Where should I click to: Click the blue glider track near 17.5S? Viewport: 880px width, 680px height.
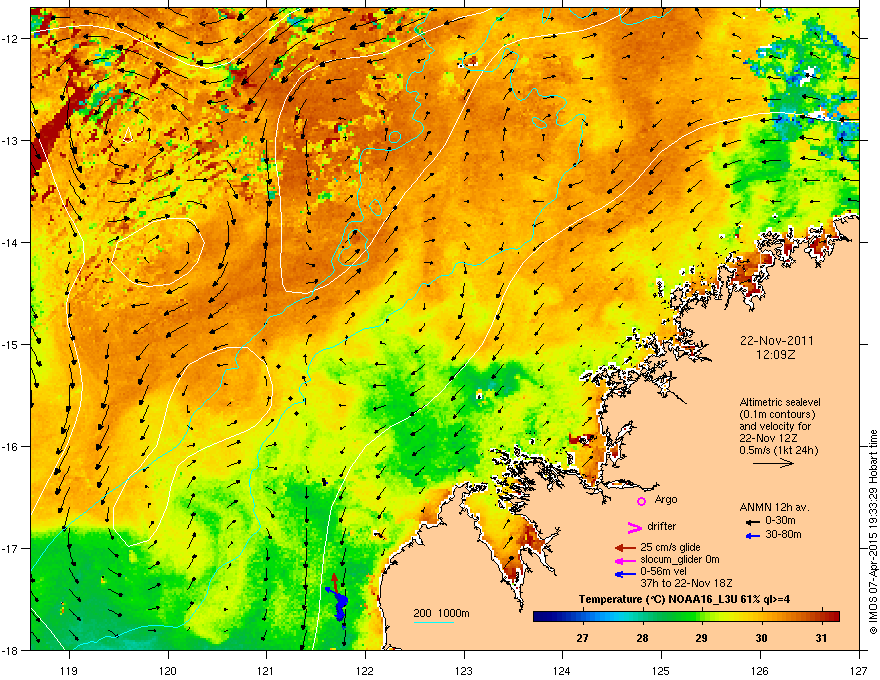tap(338, 605)
